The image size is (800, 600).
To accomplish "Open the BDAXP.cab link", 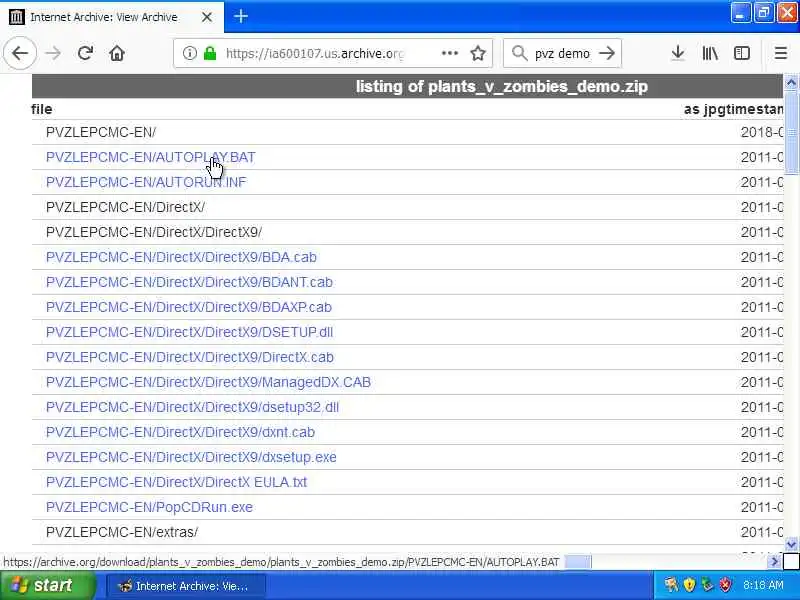I will tap(189, 307).
